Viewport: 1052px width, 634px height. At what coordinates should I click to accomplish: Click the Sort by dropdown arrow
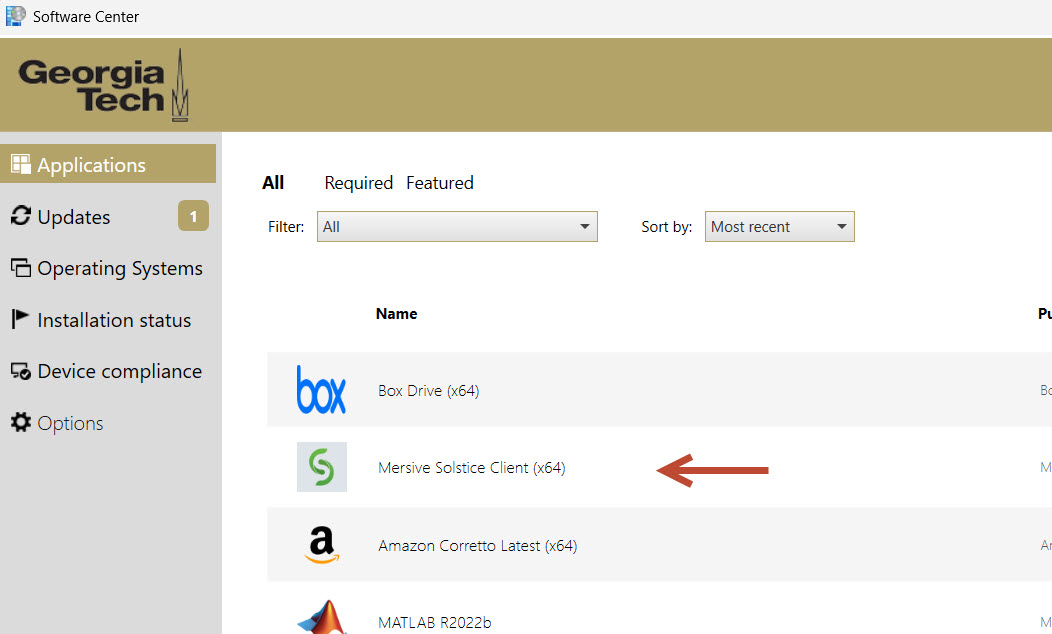841,227
